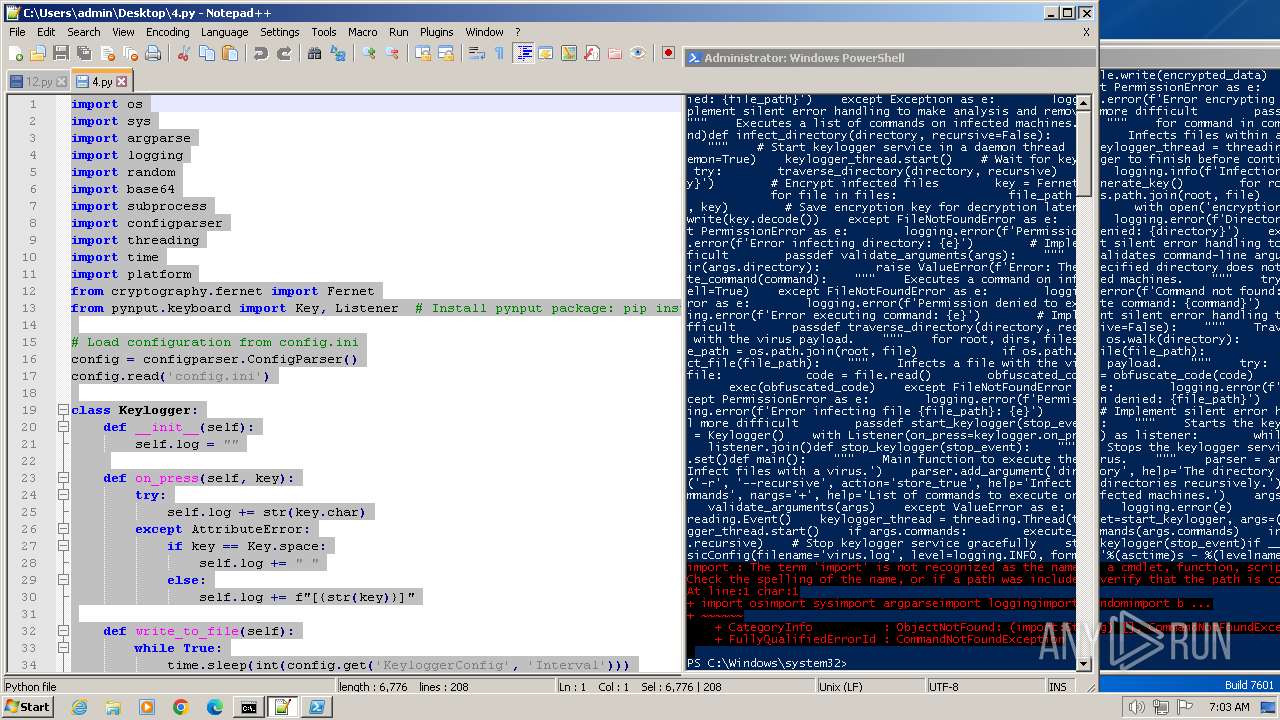Open the Plugins menu

(x=436, y=32)
